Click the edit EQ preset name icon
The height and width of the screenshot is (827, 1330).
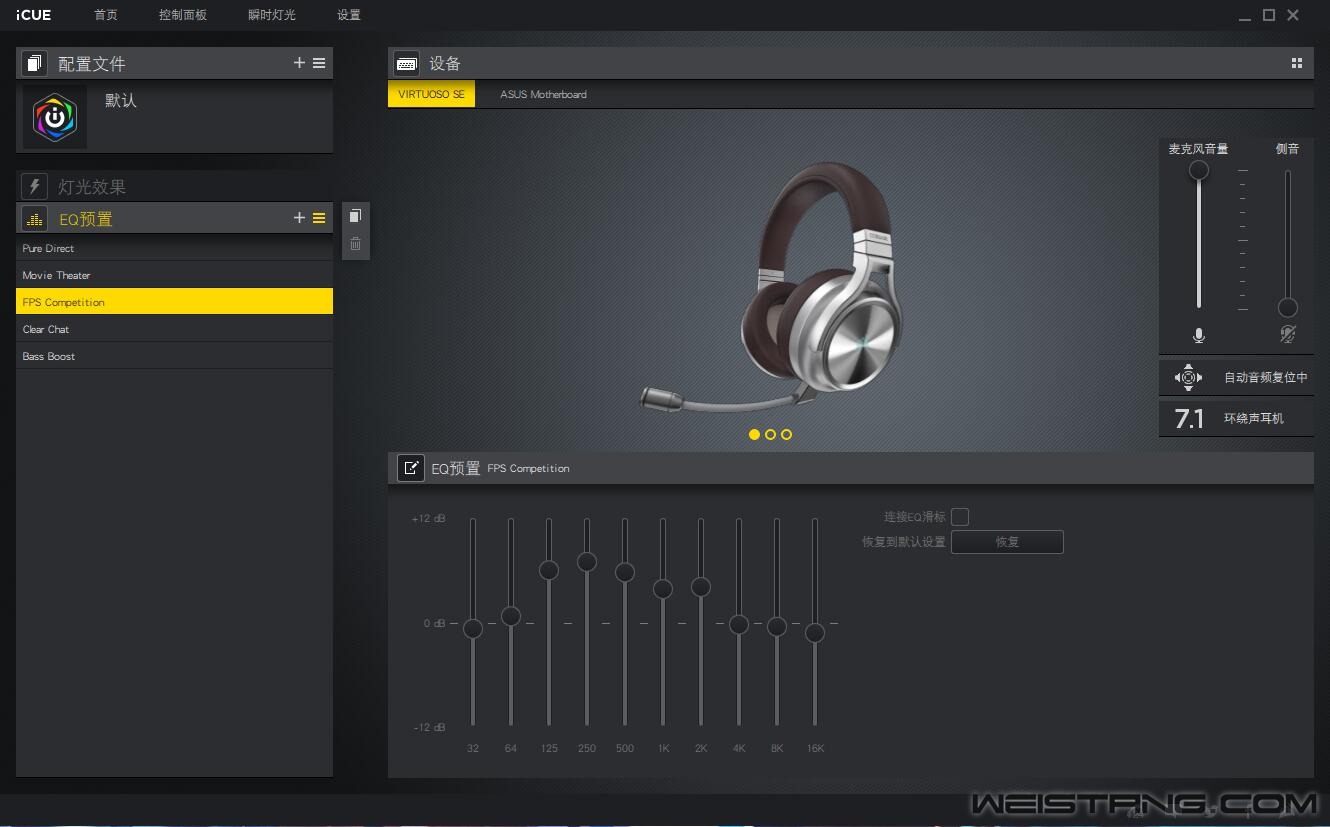[411, 468]
